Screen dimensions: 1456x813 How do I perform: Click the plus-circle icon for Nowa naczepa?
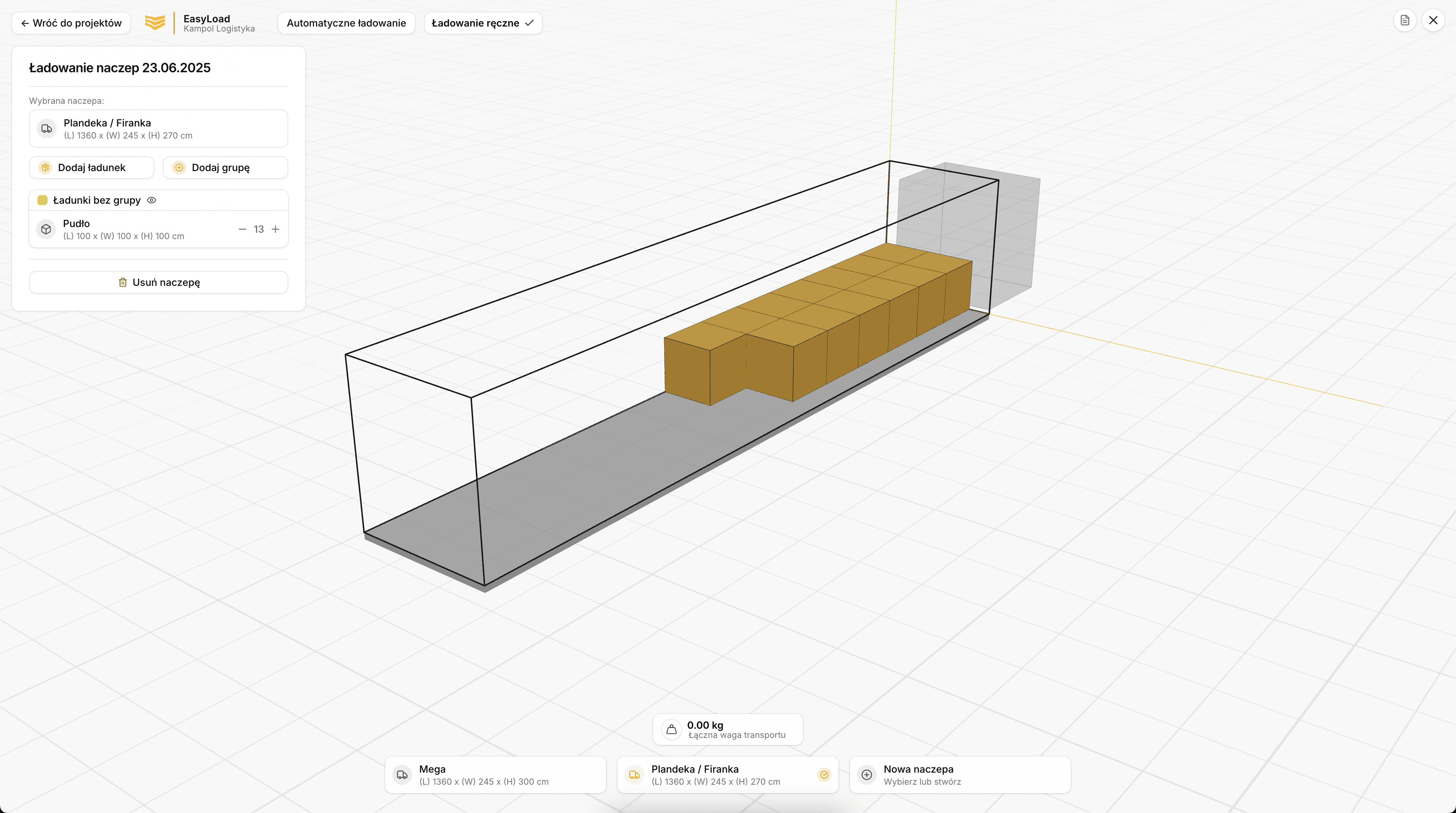[866, 775]
